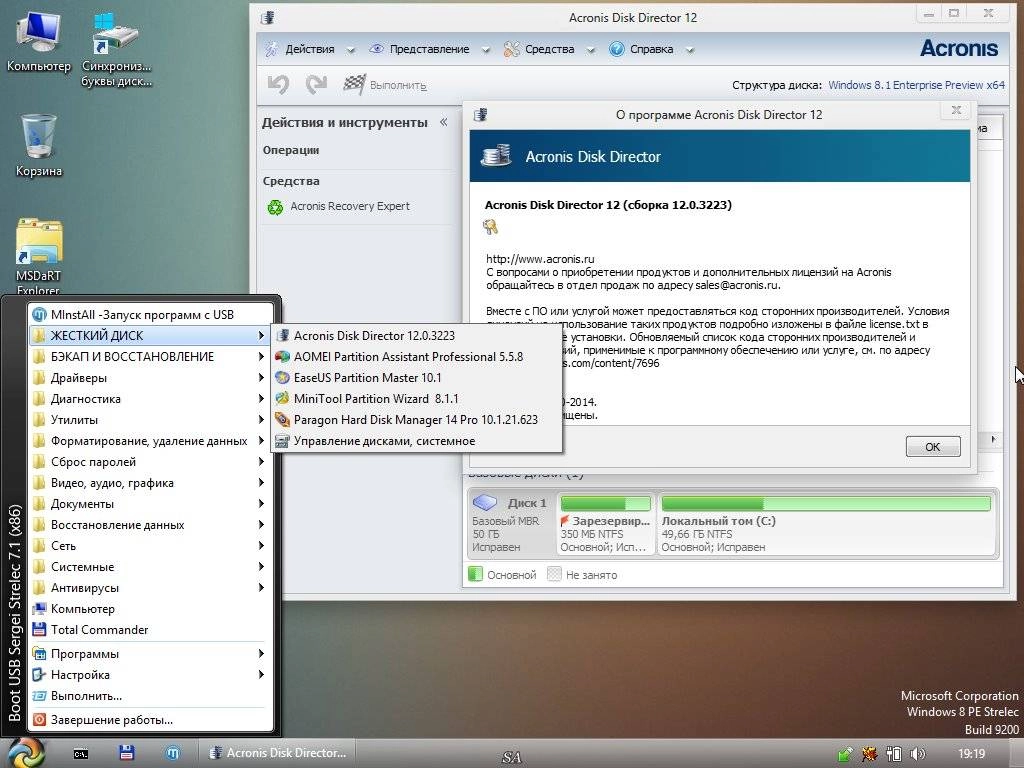Screen dimensions: 1024x768
Task: Open Total Commander from start menu
Action: tap(150, 630)
